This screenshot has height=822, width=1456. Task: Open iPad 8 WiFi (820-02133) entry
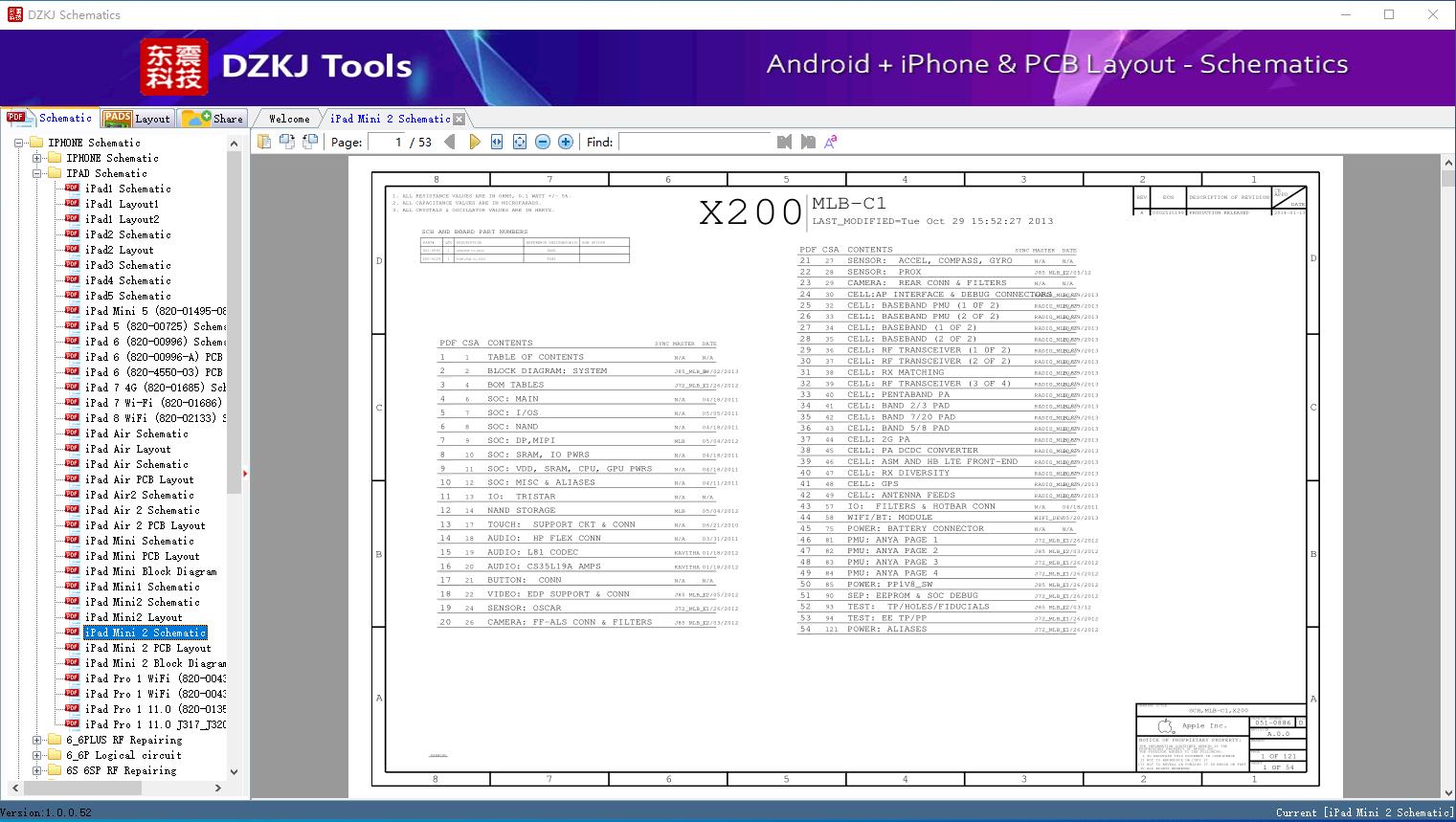(x=155, y=418)
